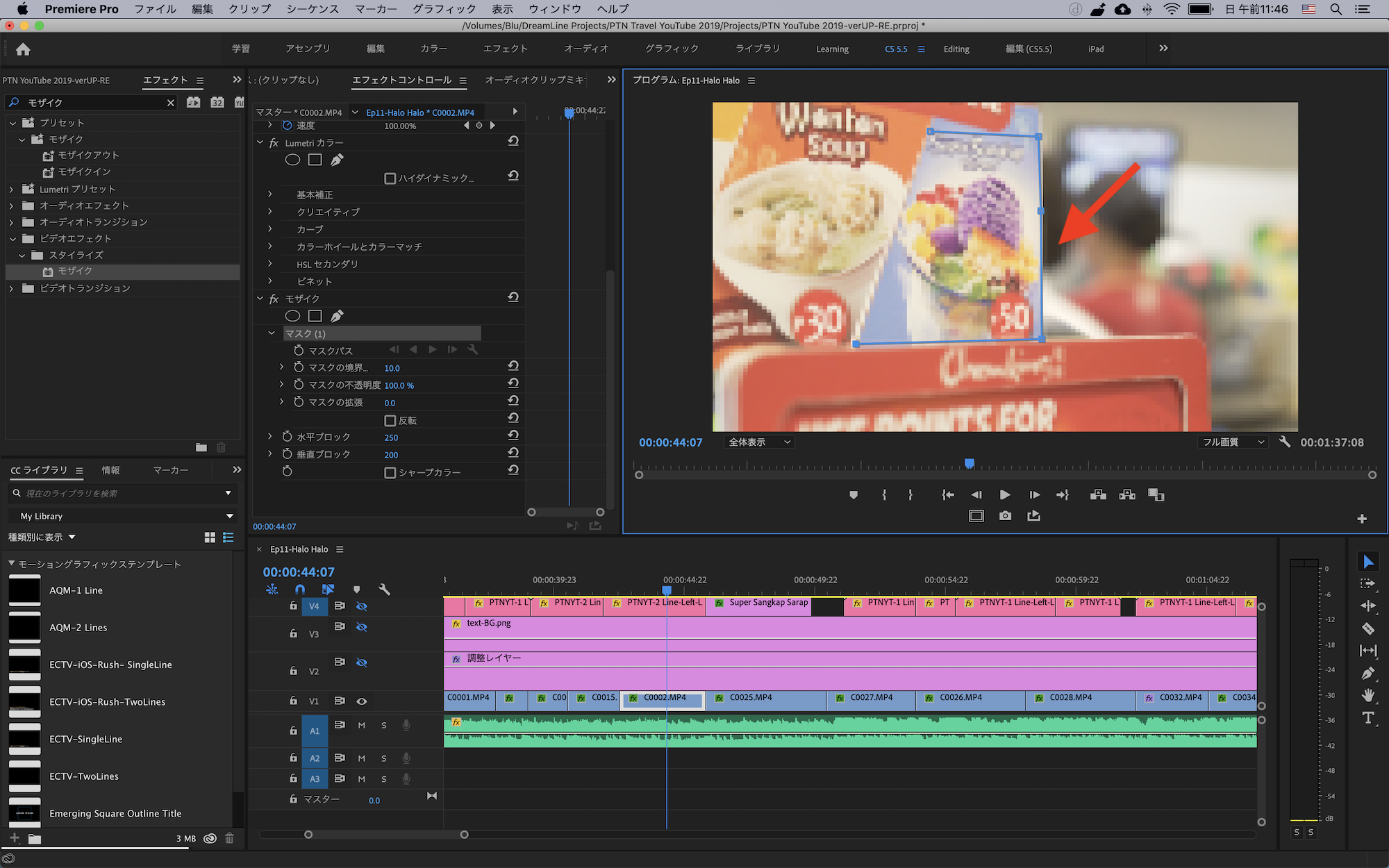1389x868 pixels.
Task: Select the Hand tool
Action: [1367, 695]
